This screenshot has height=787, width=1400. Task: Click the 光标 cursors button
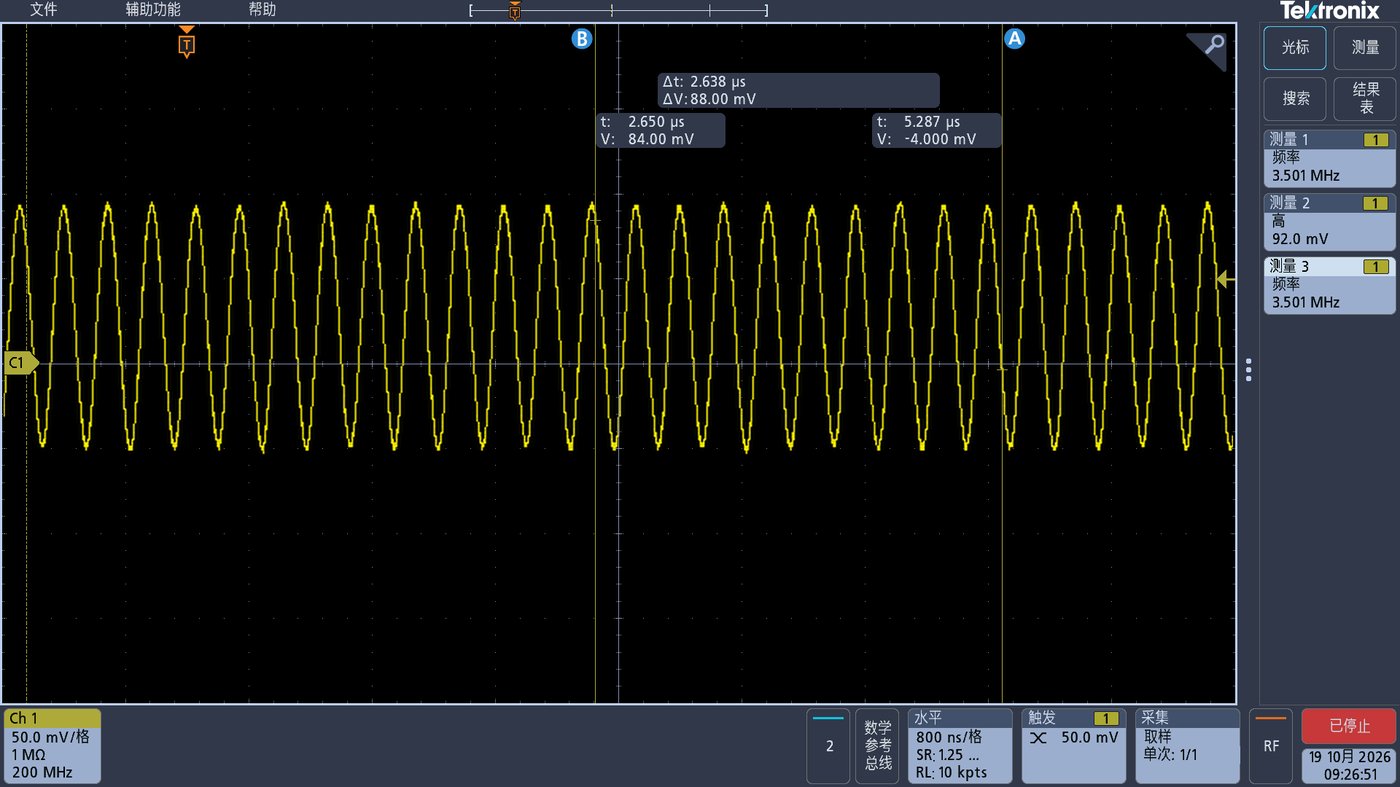tap(1295, 48)
